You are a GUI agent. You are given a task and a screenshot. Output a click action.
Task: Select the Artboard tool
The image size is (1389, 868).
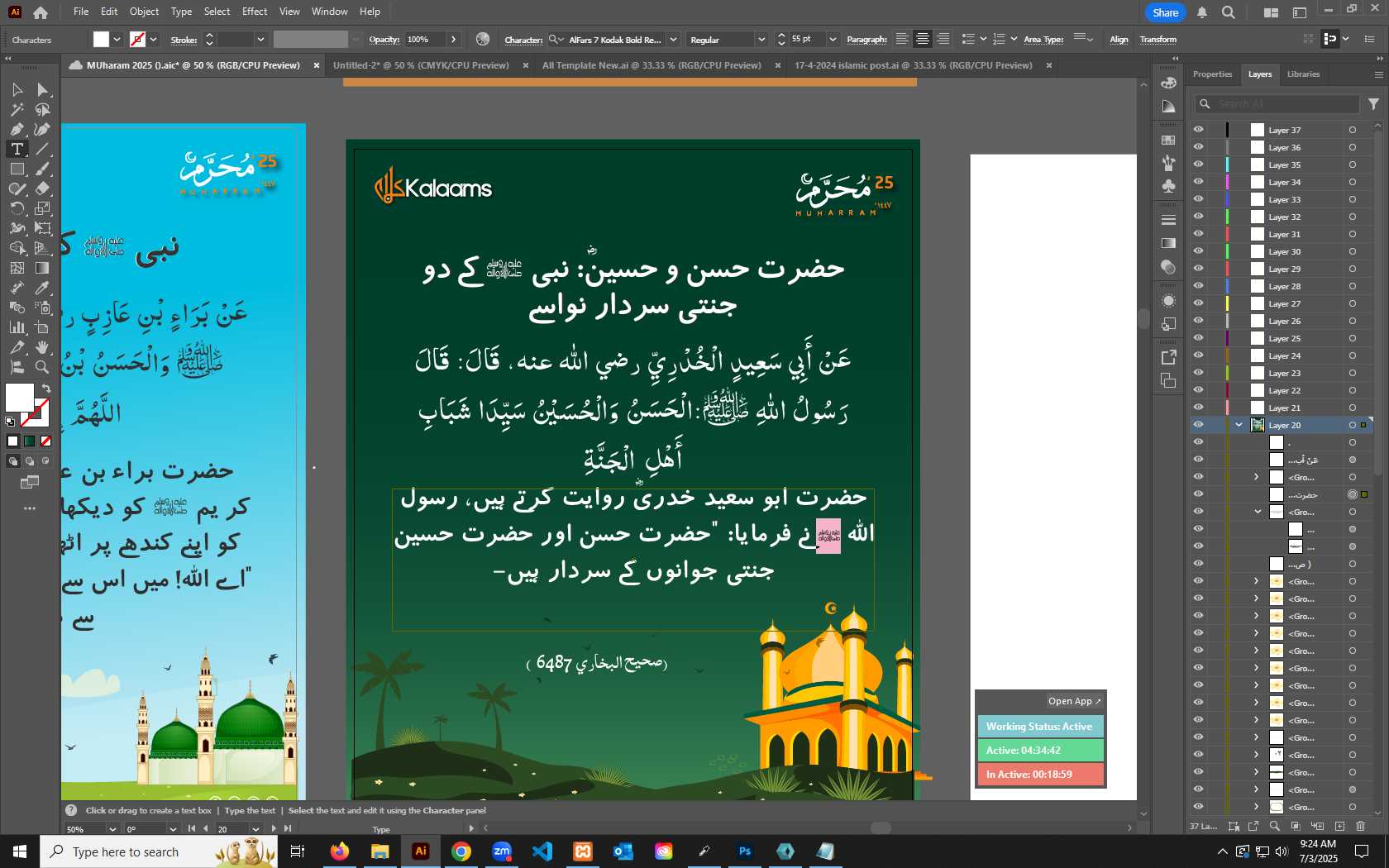click(43, 327)
